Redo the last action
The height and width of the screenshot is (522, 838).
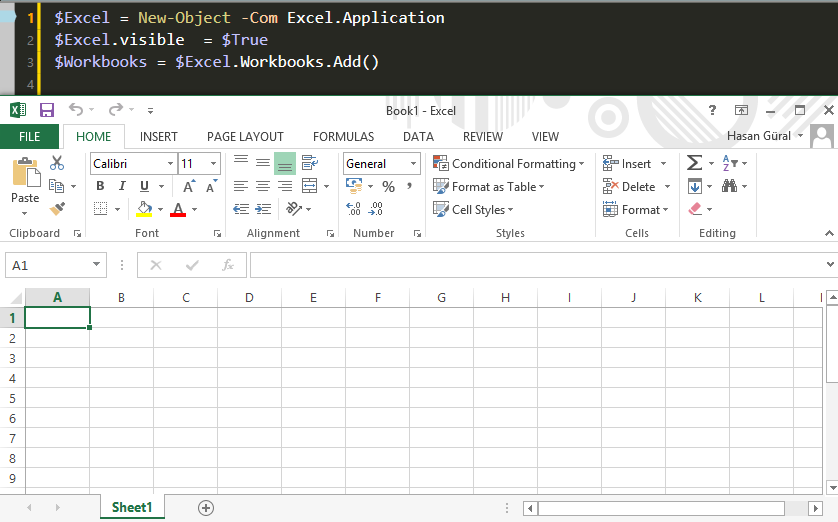115,110
